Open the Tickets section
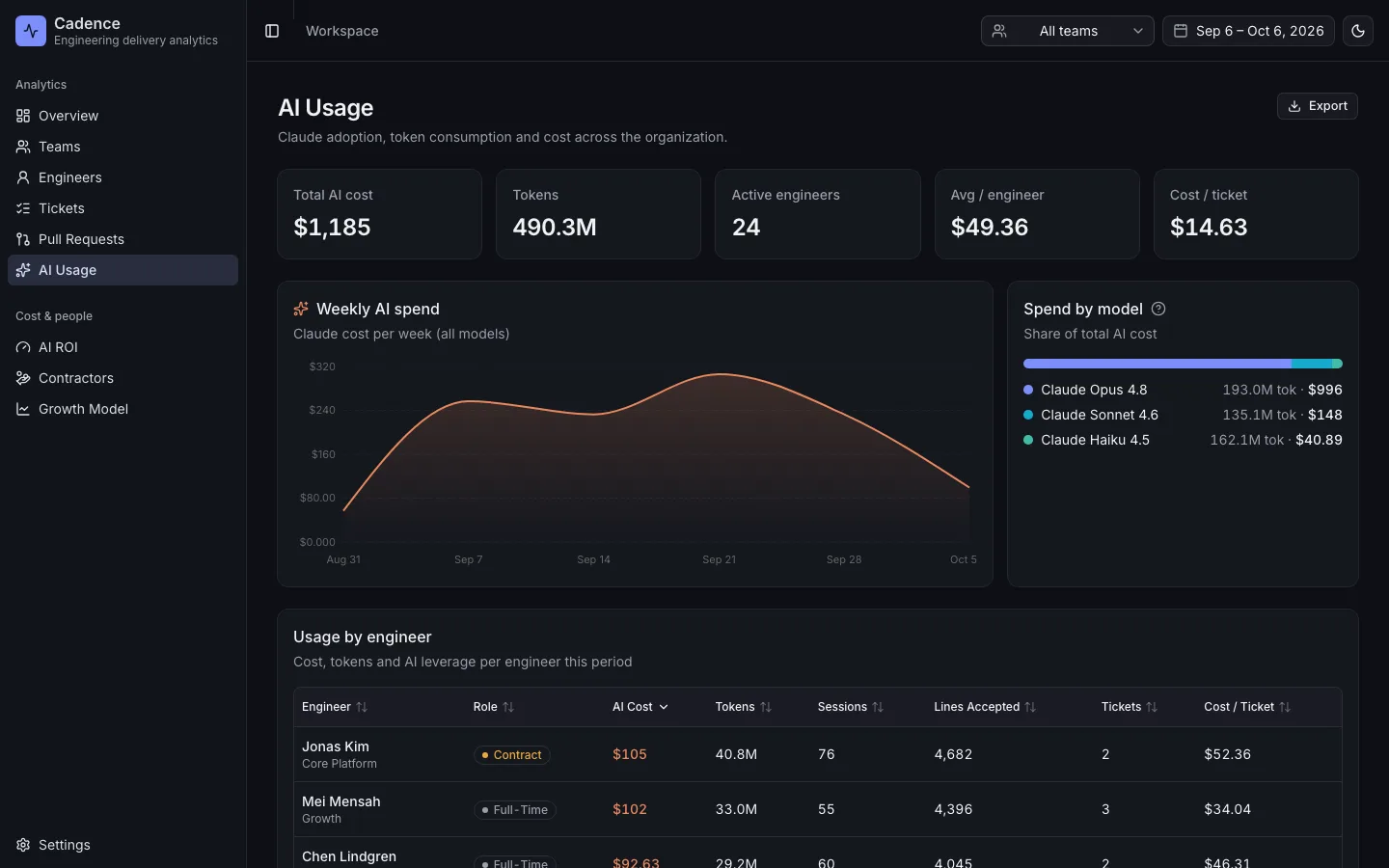 (x=123, y=208)
